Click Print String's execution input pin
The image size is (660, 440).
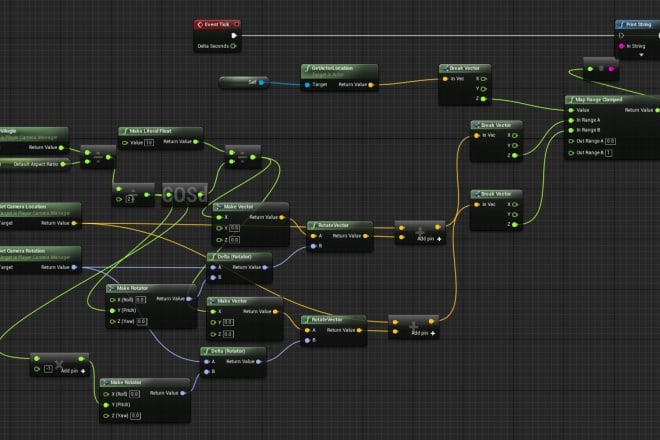click(621, 36)
